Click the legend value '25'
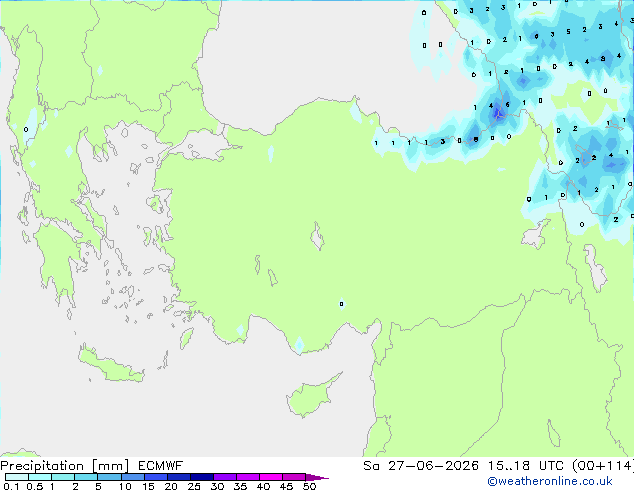The width and height of the screenshot is (634, 490). [194, 486]
